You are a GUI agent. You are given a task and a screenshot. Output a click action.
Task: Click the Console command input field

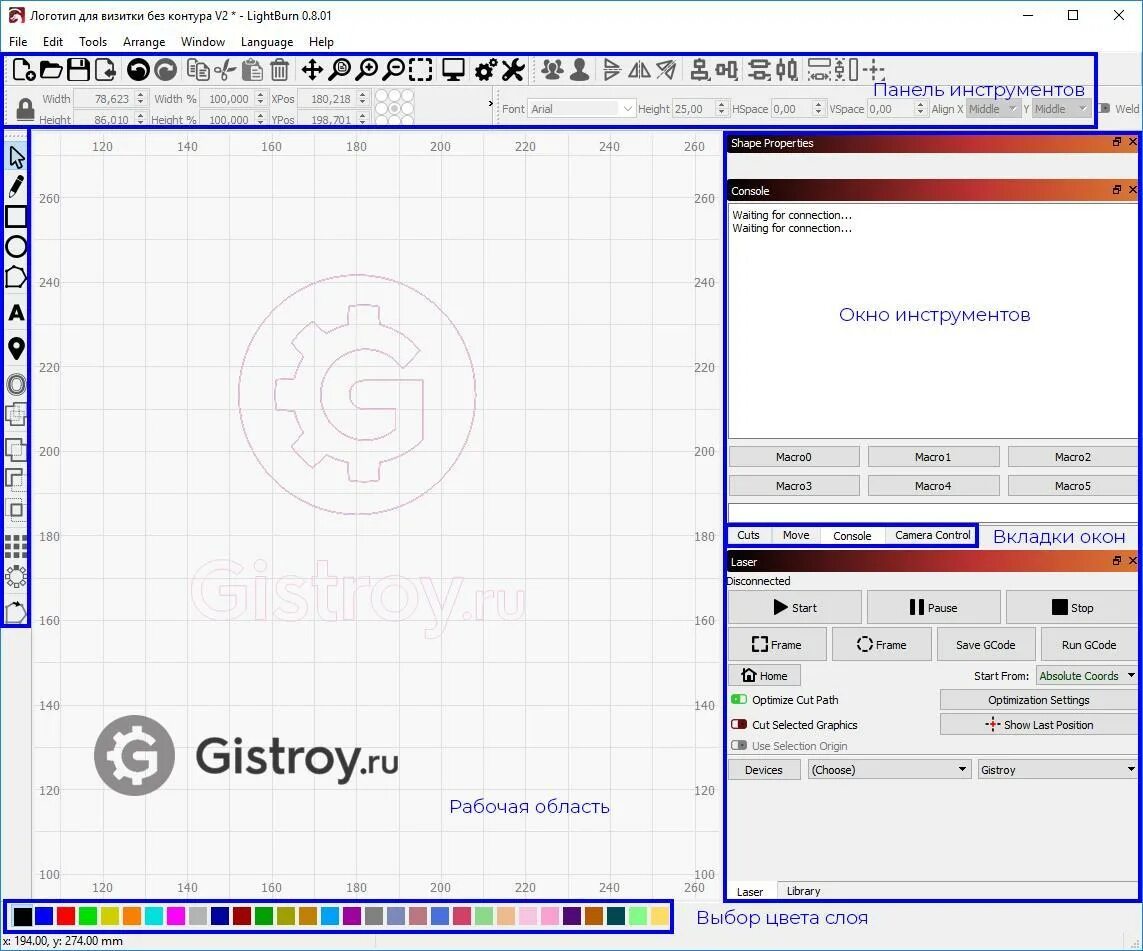click(932, 512)
